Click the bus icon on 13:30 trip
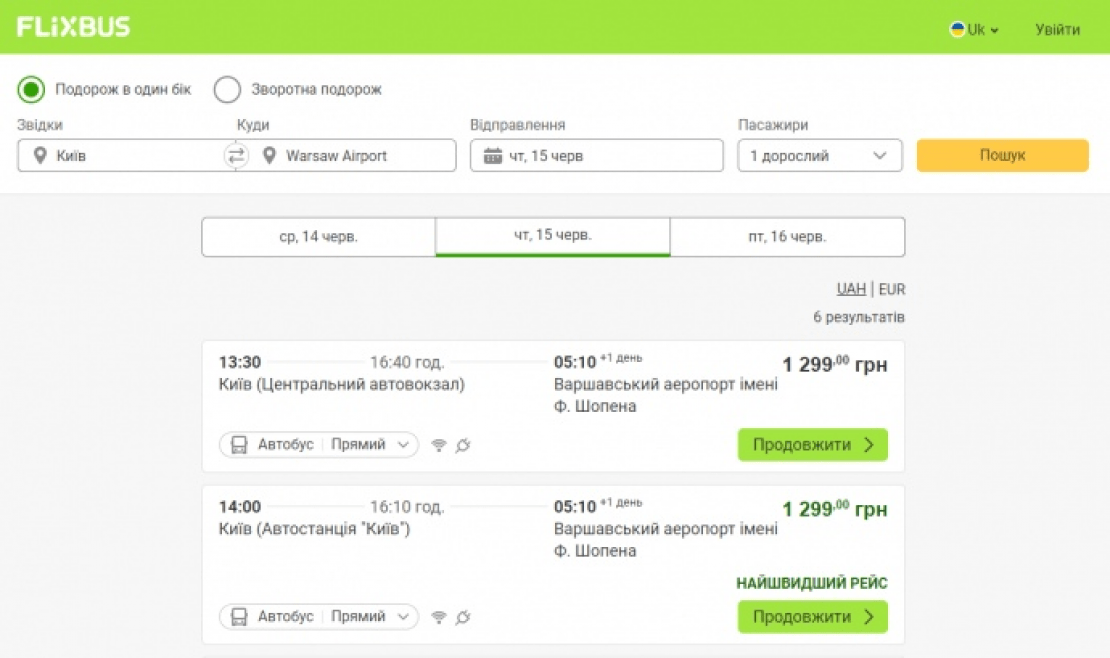The image size is (1110, 658). coord(239,445)
